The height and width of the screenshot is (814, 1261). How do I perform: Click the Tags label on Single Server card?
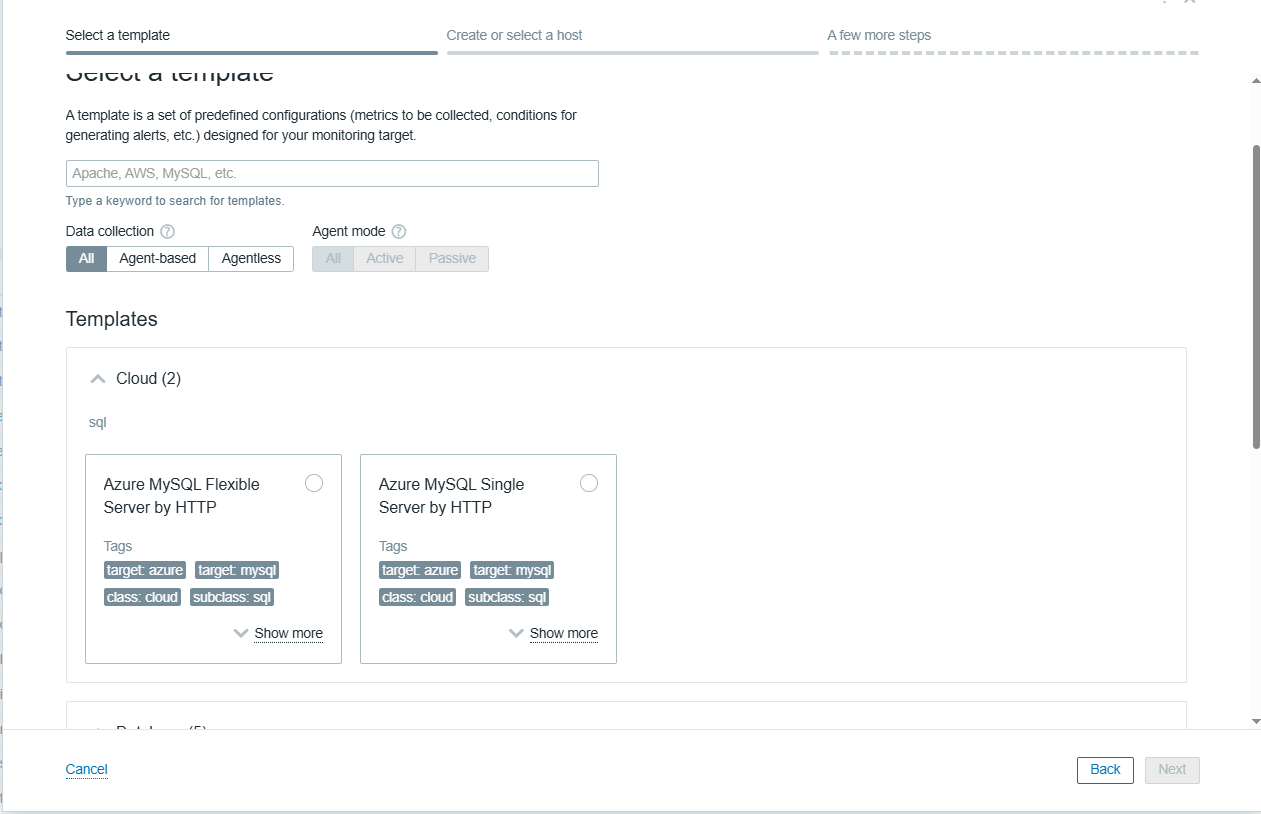(393, 547)
